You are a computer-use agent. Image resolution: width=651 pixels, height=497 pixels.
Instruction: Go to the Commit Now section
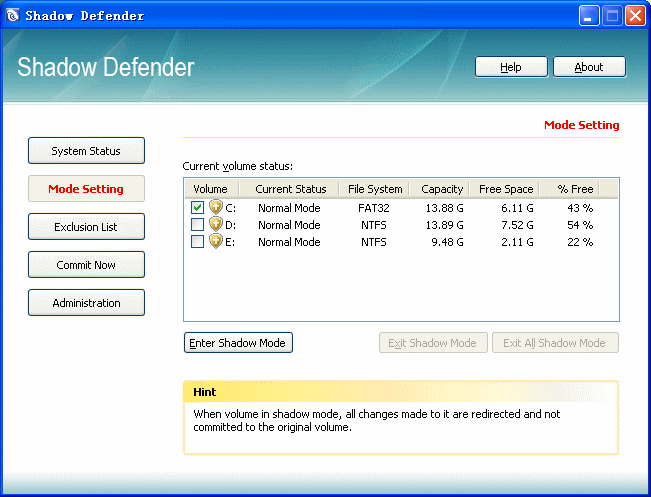click(86, 264)
